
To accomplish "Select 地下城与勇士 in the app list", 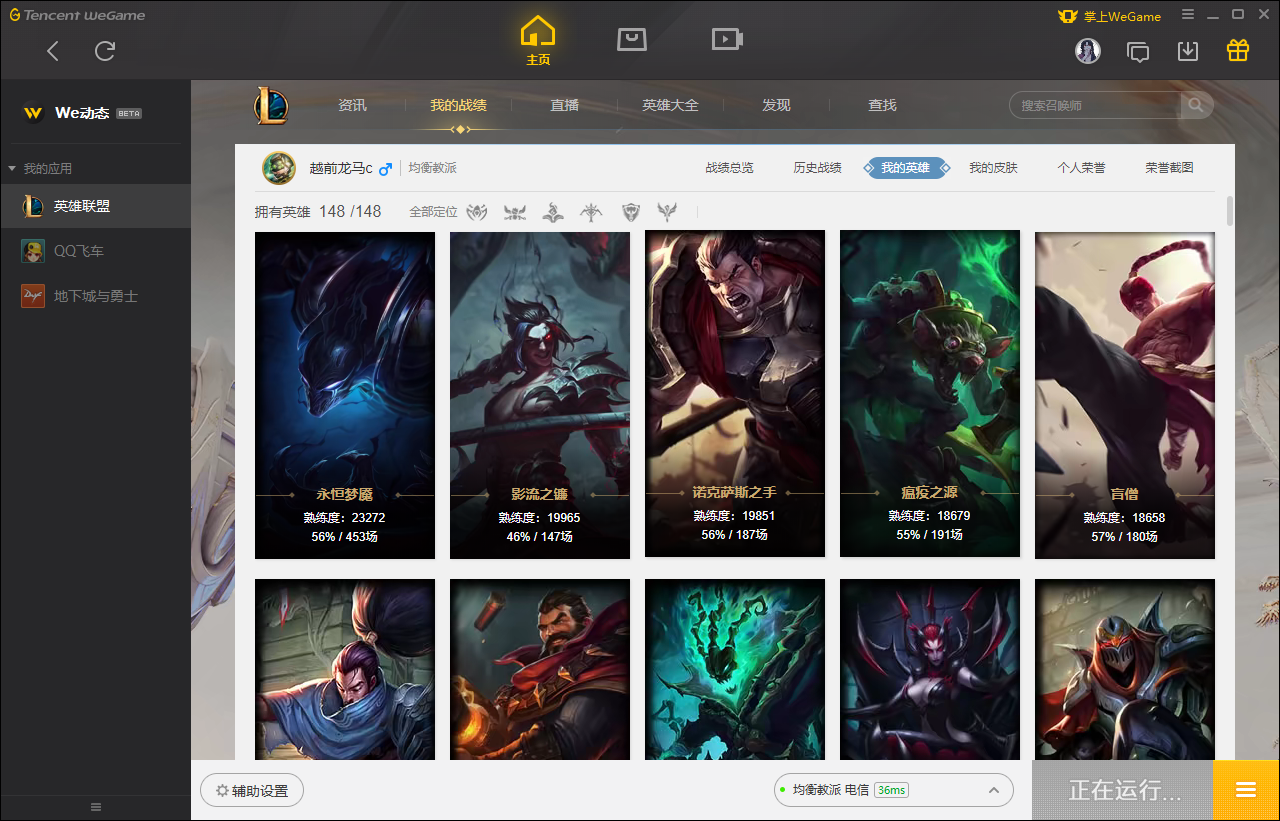I will 95,296.
